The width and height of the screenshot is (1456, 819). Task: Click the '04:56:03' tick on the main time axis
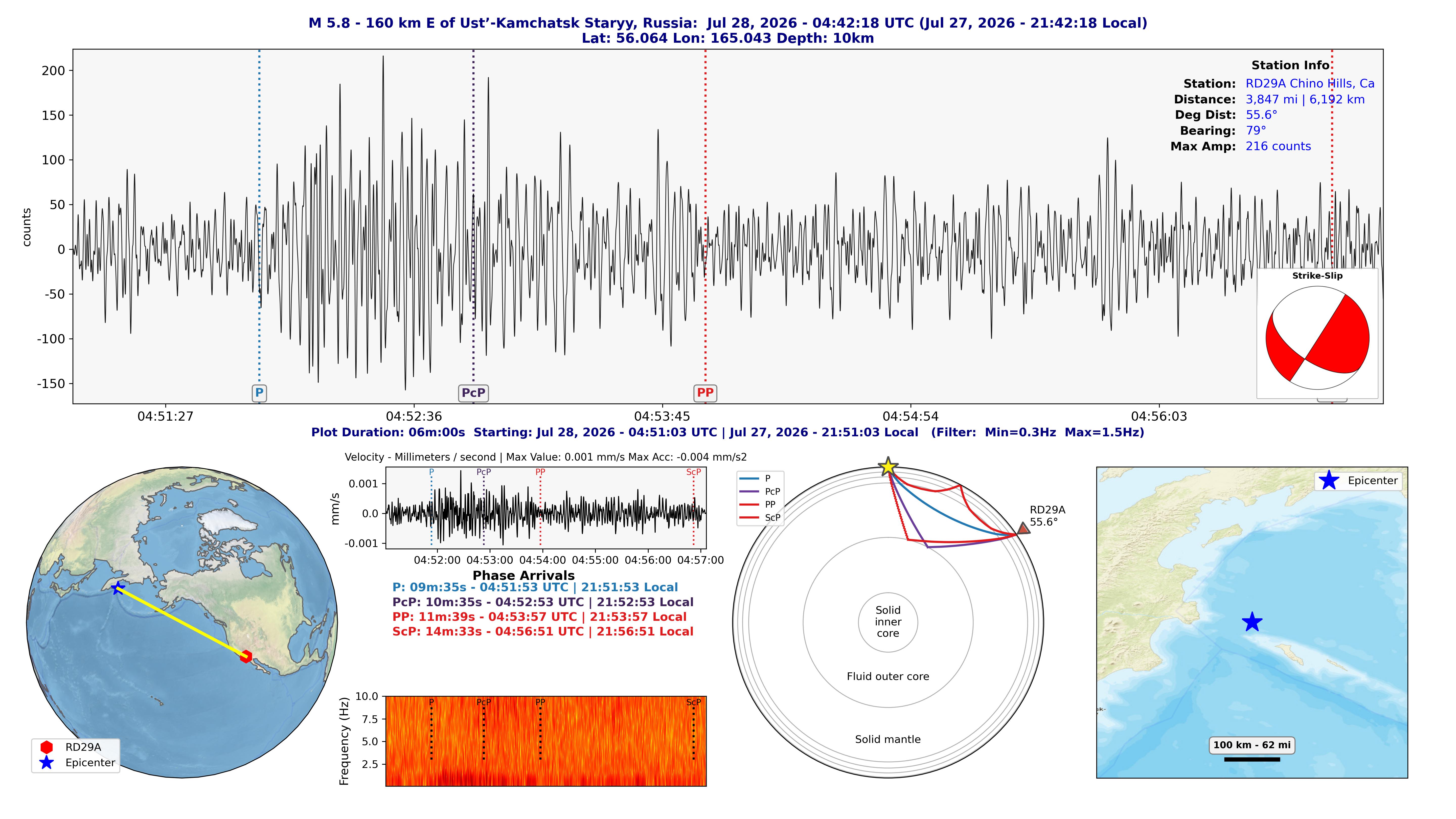click(x=1159, y=417)
